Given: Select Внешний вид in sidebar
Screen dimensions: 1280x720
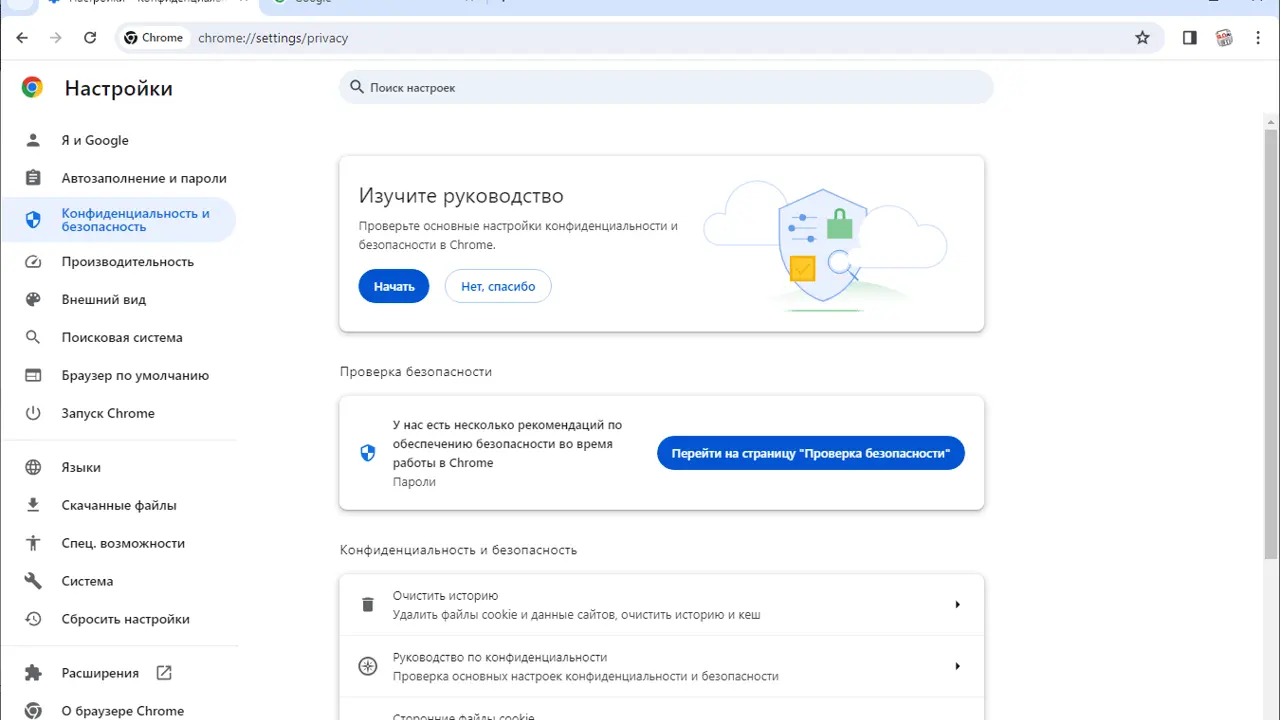Looking at the screenshot, I should click(104, 300).
